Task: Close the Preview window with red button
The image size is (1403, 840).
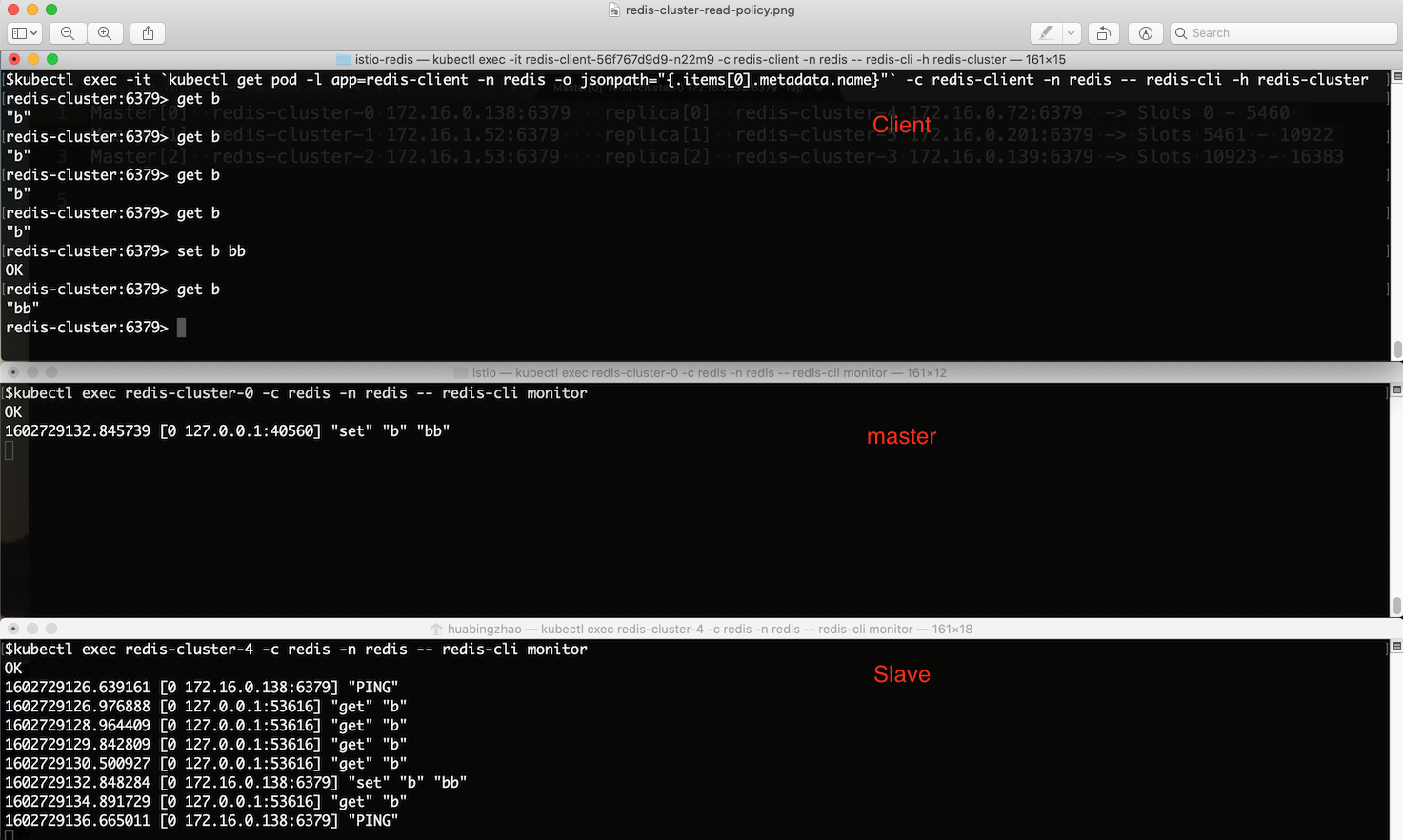Action: coord(13,10)
